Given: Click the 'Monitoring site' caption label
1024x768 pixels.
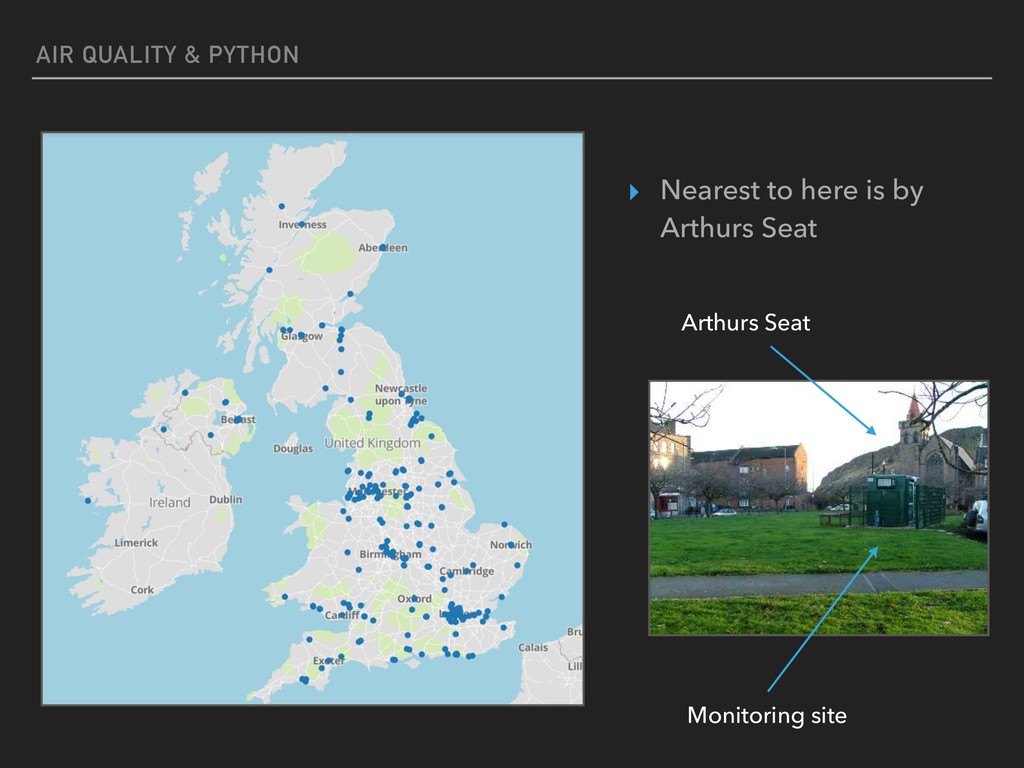Looking at the screenshot, I should click(x=767, y=715).
